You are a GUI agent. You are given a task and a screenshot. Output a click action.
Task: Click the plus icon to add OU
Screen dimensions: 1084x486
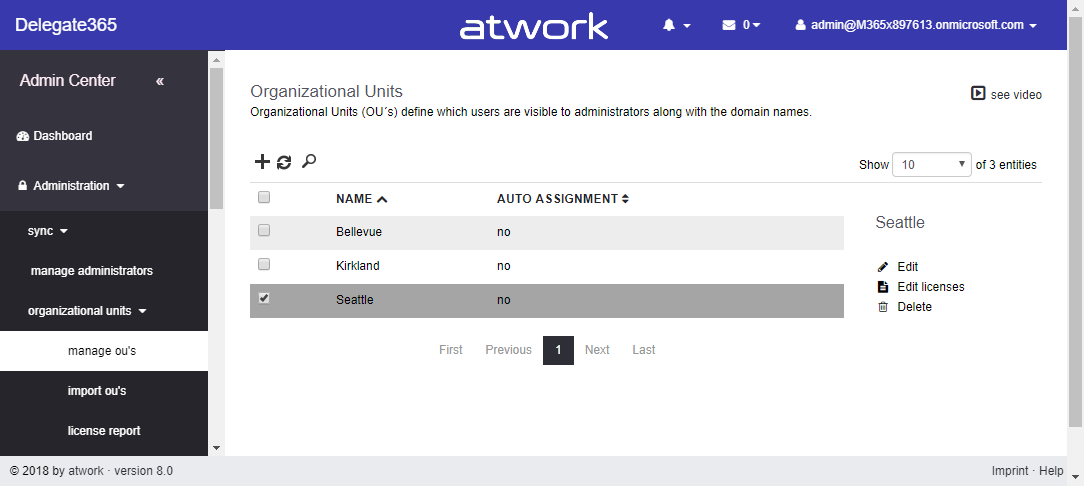262,162
